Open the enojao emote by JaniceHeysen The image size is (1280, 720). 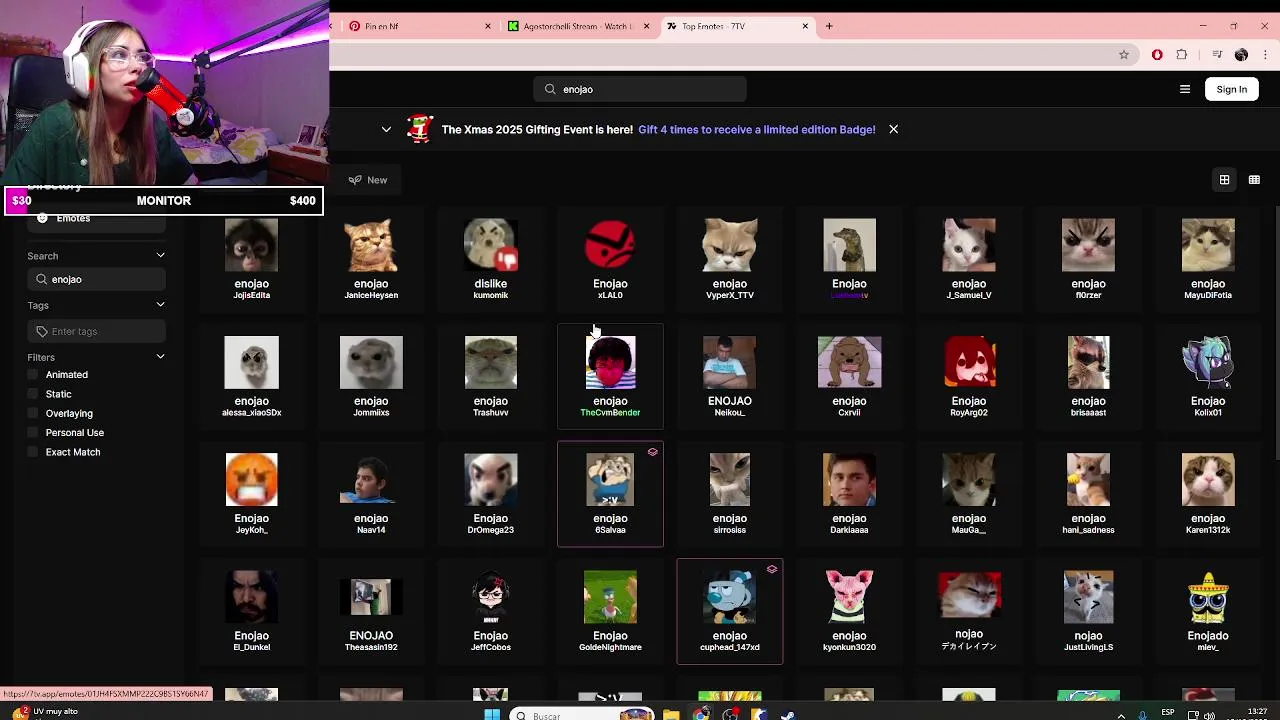pos(371,258)
